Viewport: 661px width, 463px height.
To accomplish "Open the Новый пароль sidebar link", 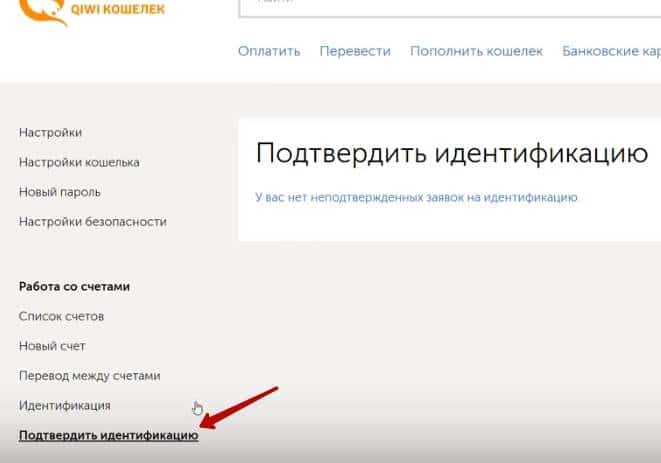I will click(x=60, y=192).
